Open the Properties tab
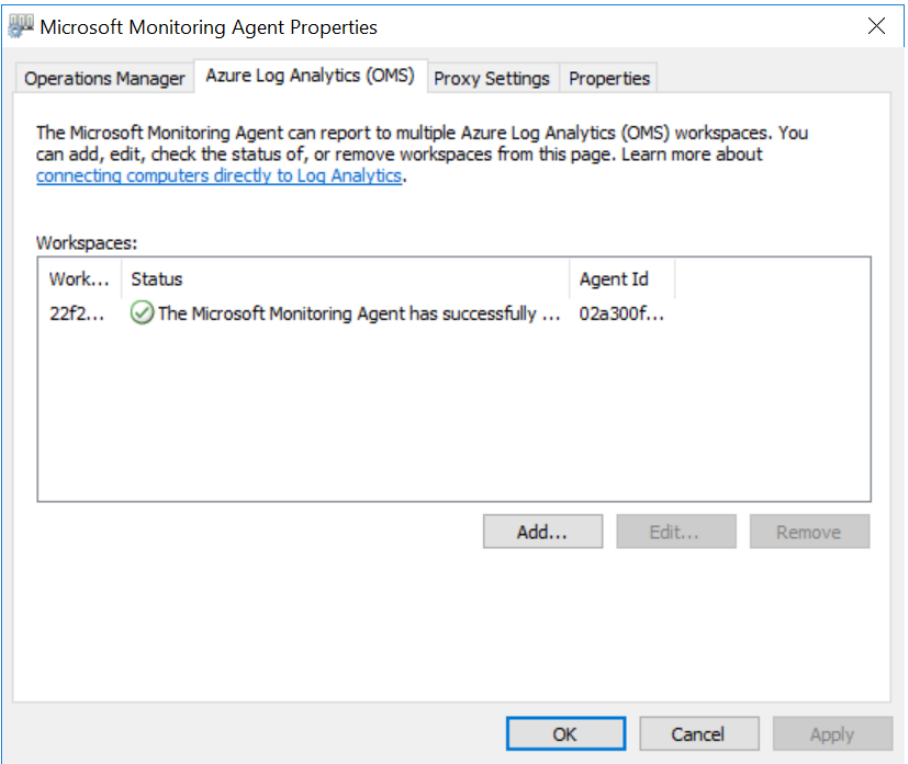This screenshot has height=764, width=908. coord(609,78)
